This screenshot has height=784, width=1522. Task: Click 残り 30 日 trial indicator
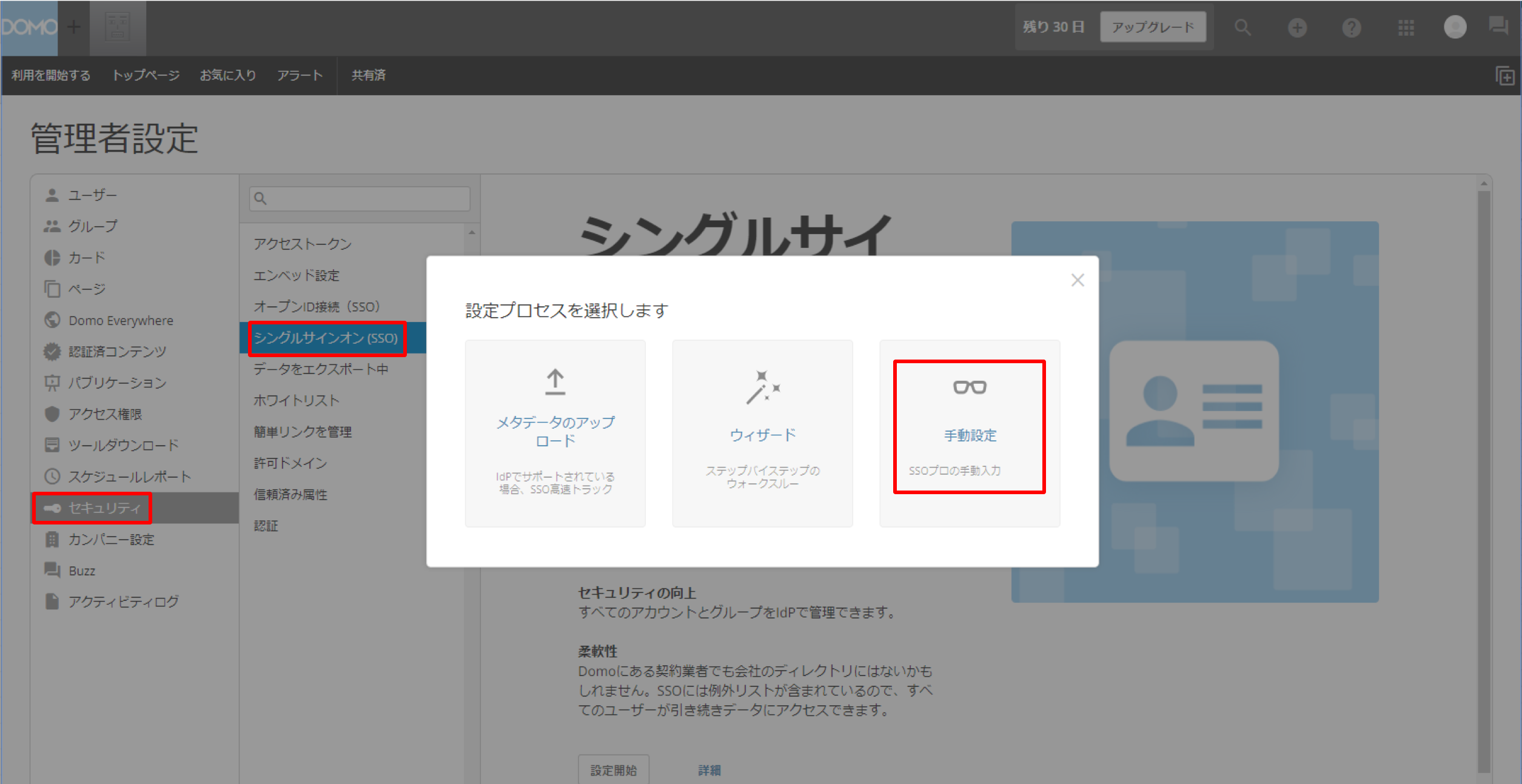(x=1053, y=27)
